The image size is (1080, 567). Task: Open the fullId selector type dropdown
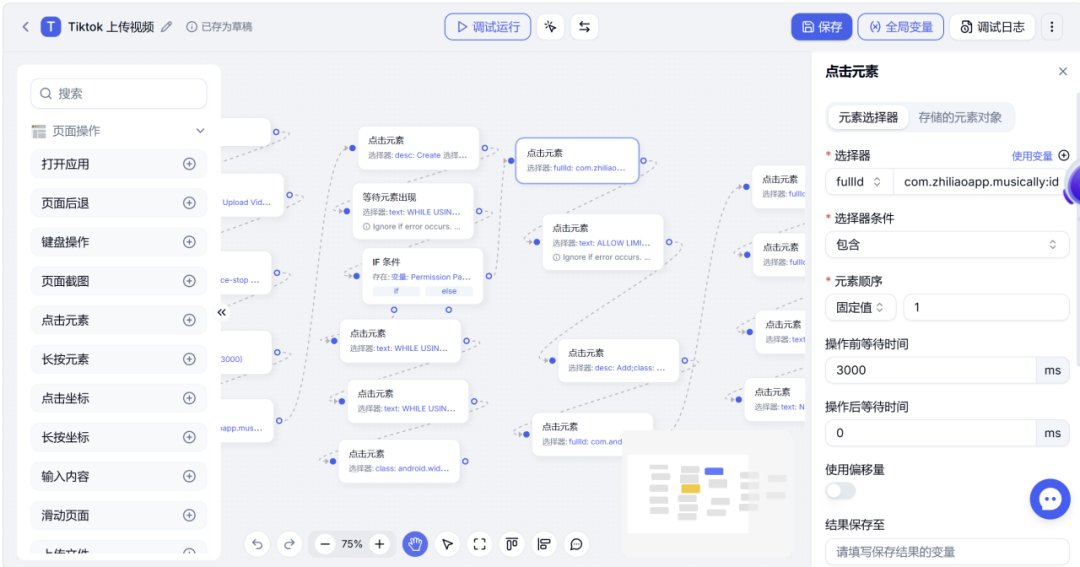coord(859,182)
